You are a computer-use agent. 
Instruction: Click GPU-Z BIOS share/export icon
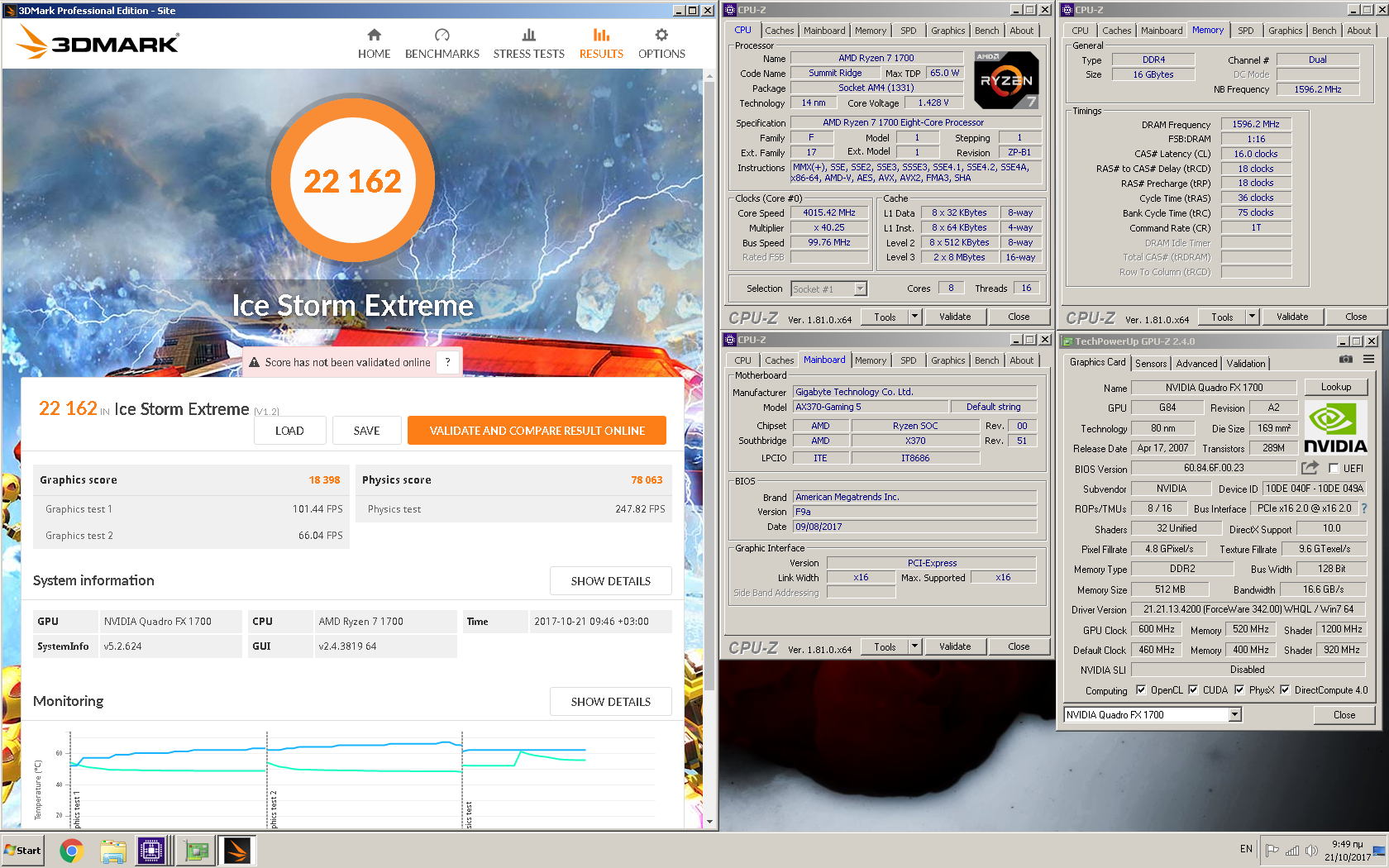coord(1310,467)
